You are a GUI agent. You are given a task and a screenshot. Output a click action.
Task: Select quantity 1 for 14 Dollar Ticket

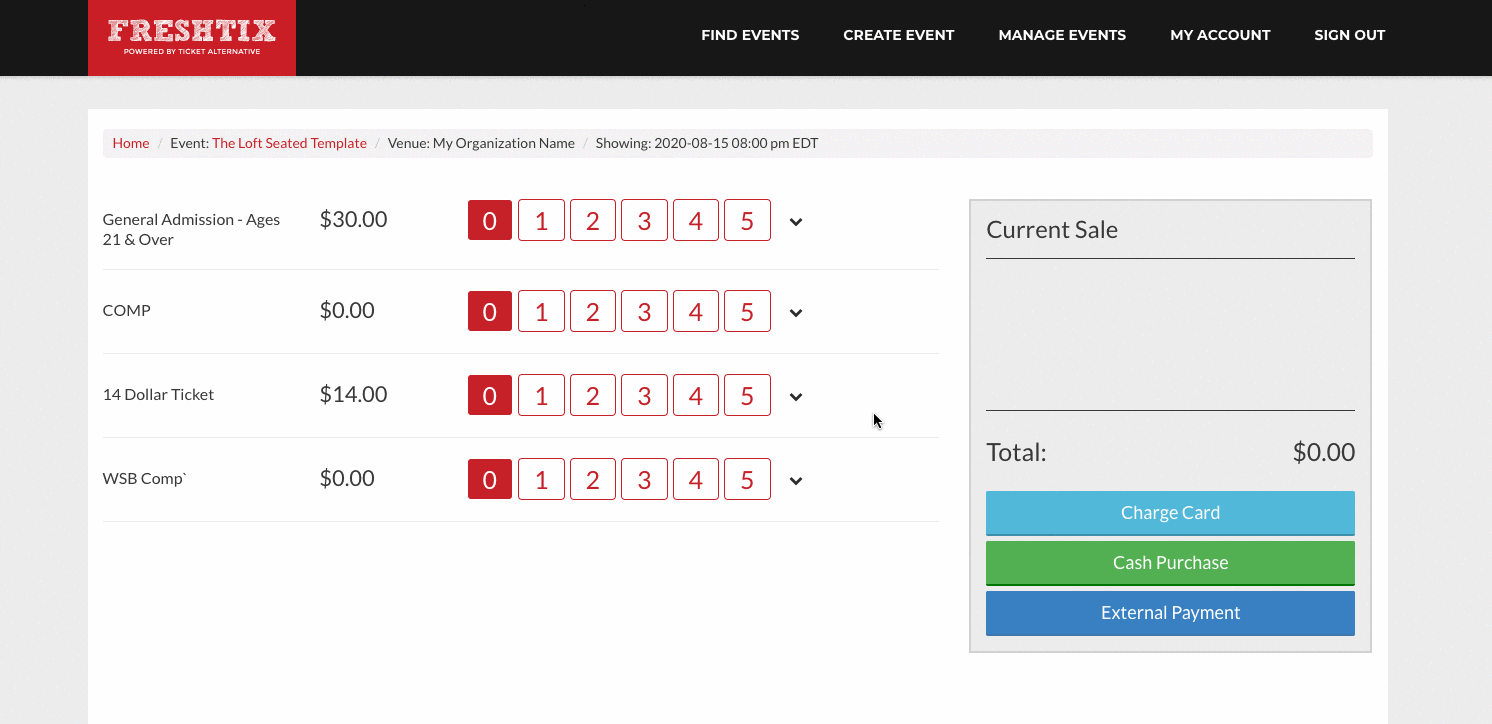point(541,395)
